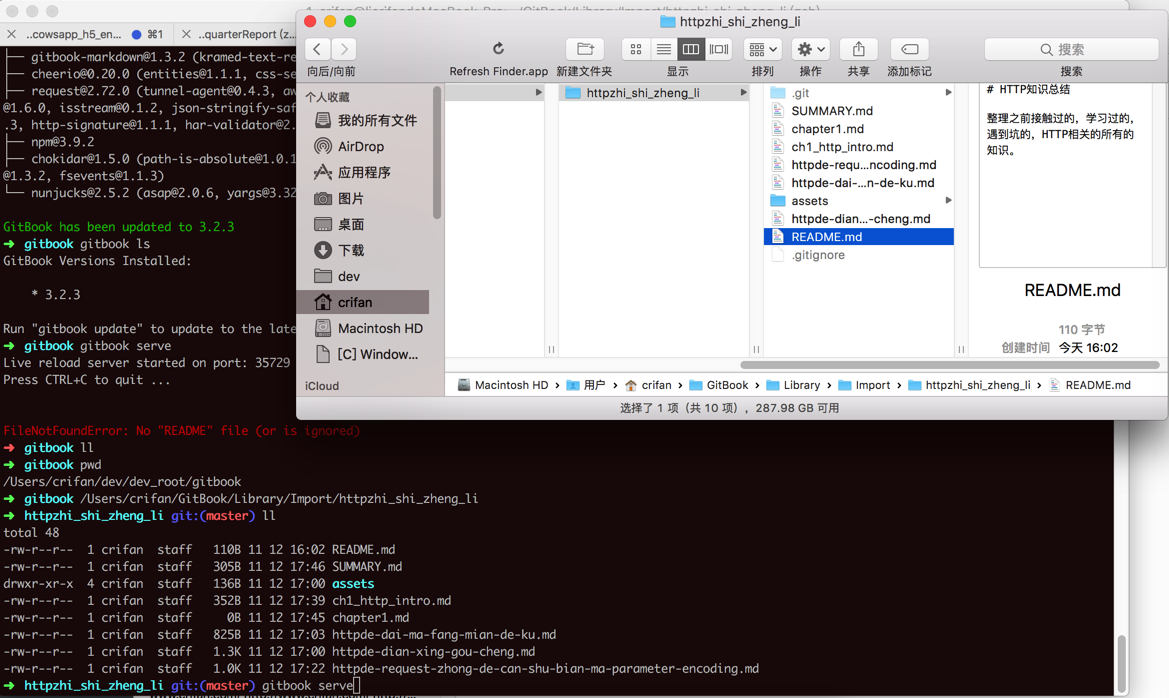Click 用户 in the path bar

(x=586, y=385)
